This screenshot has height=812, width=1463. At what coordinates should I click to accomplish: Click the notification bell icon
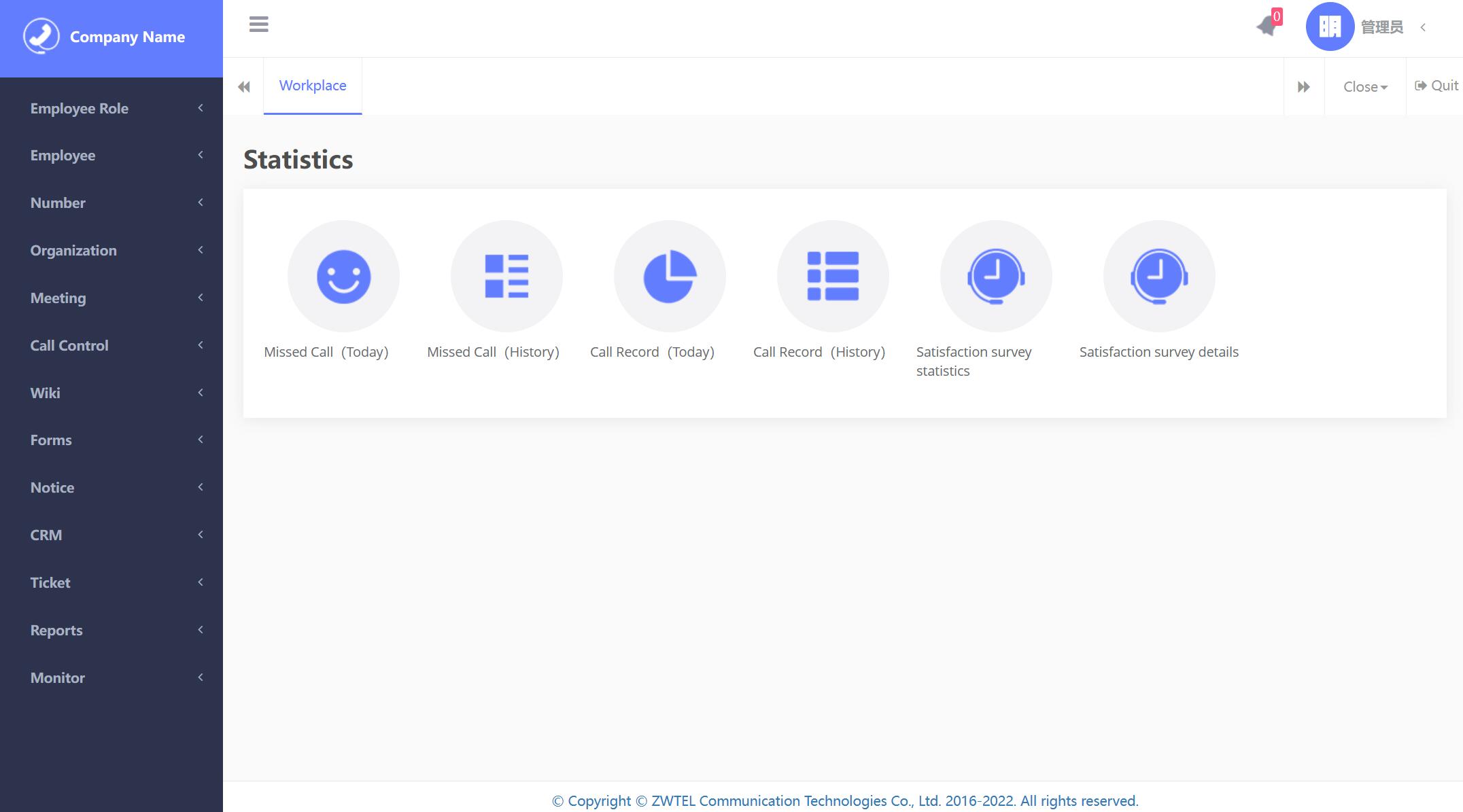[1267, 27]
